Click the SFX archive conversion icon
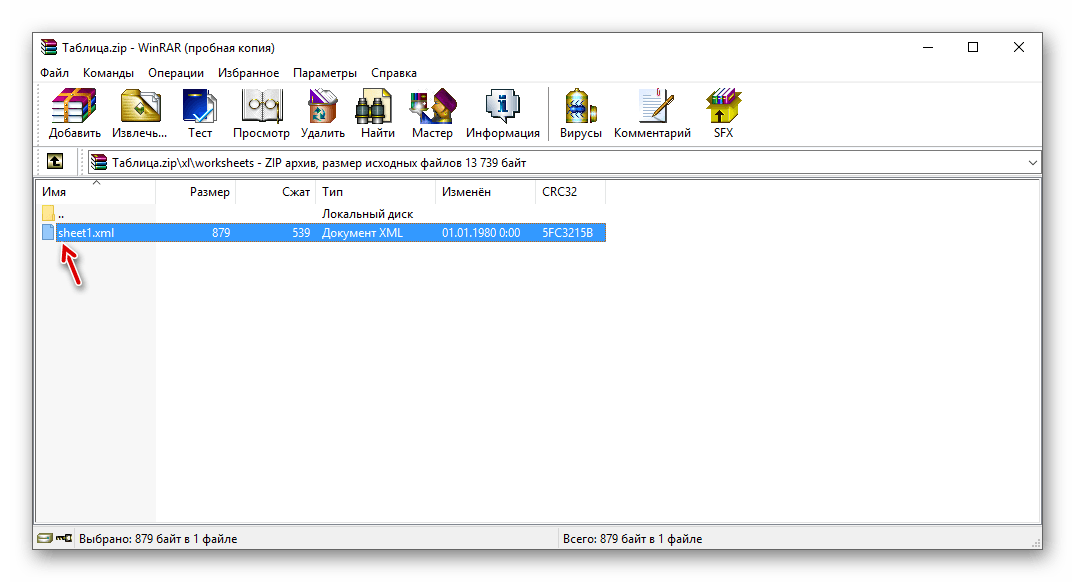 [x=722, y=113]
